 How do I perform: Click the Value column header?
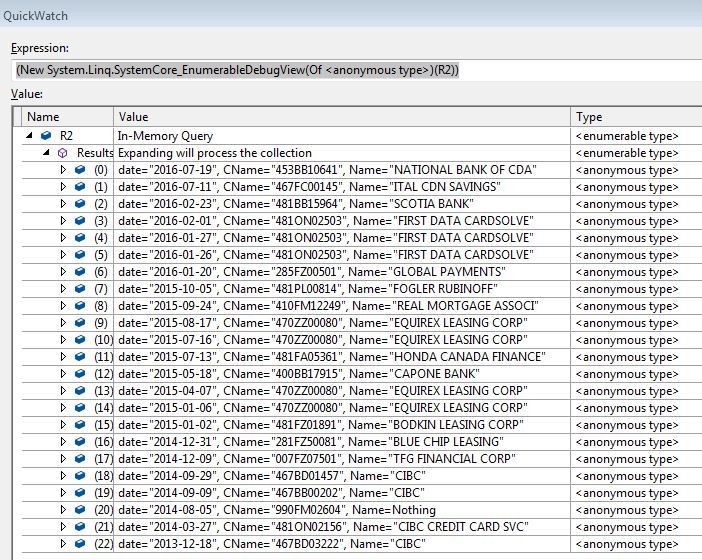pos(342,117)
